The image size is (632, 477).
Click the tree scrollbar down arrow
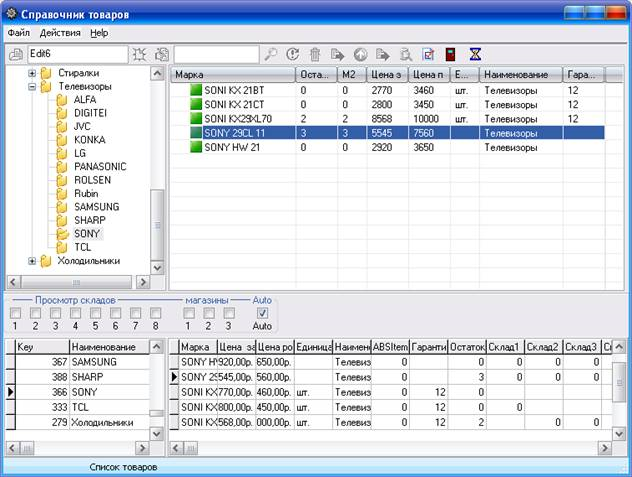point(157,268)
